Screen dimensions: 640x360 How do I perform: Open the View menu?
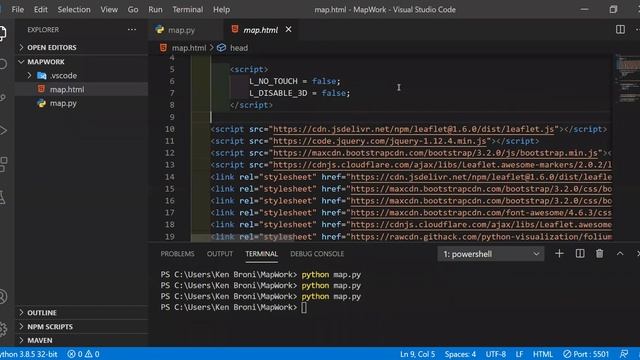point(109,9)
